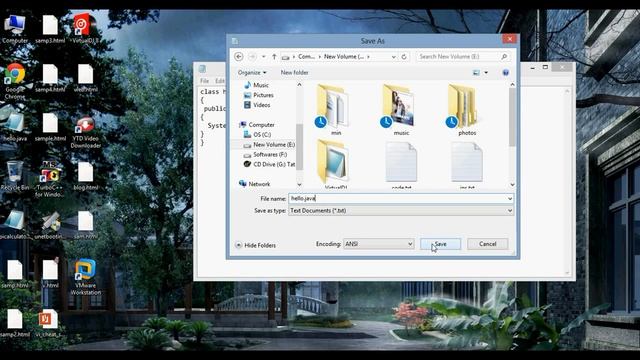640x360 pixels.
Task: Select samp.html desktop file
Action: pos(15,274)
